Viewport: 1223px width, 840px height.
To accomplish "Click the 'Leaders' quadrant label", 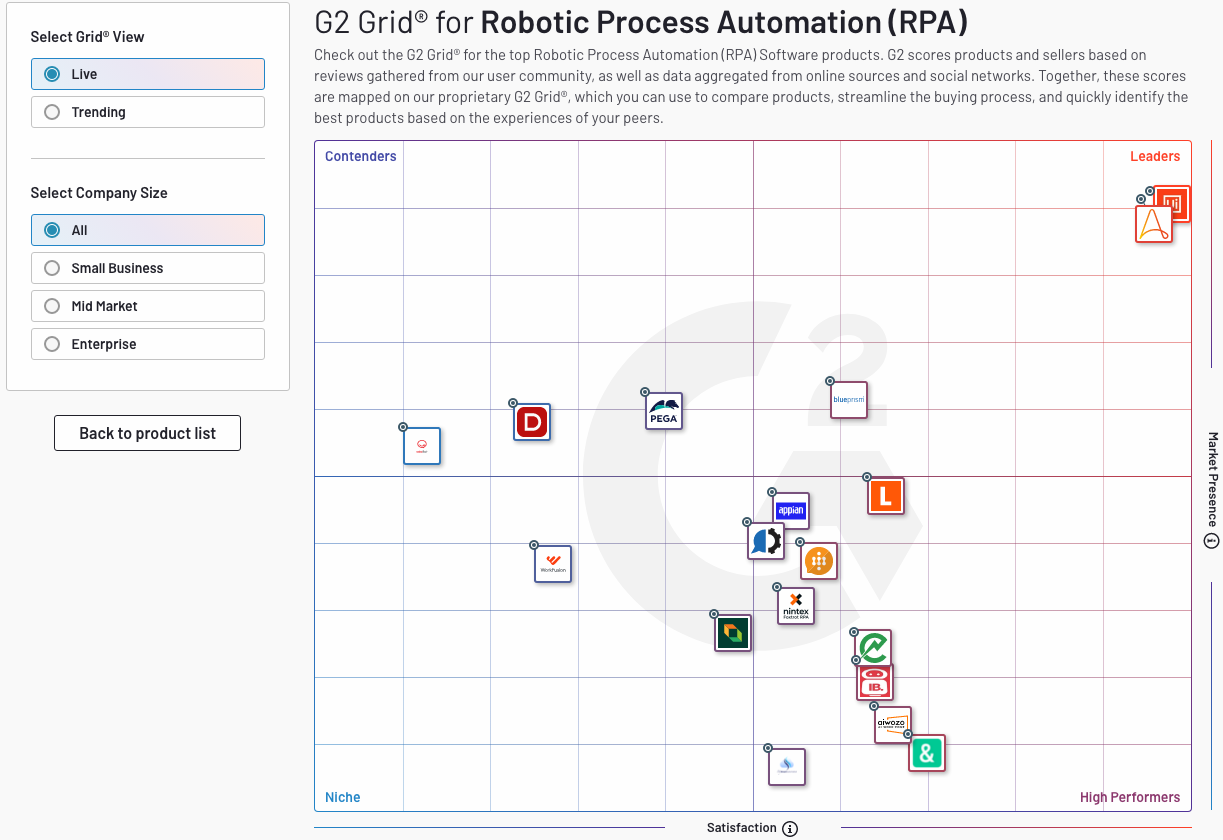I will coord(1155,156).
